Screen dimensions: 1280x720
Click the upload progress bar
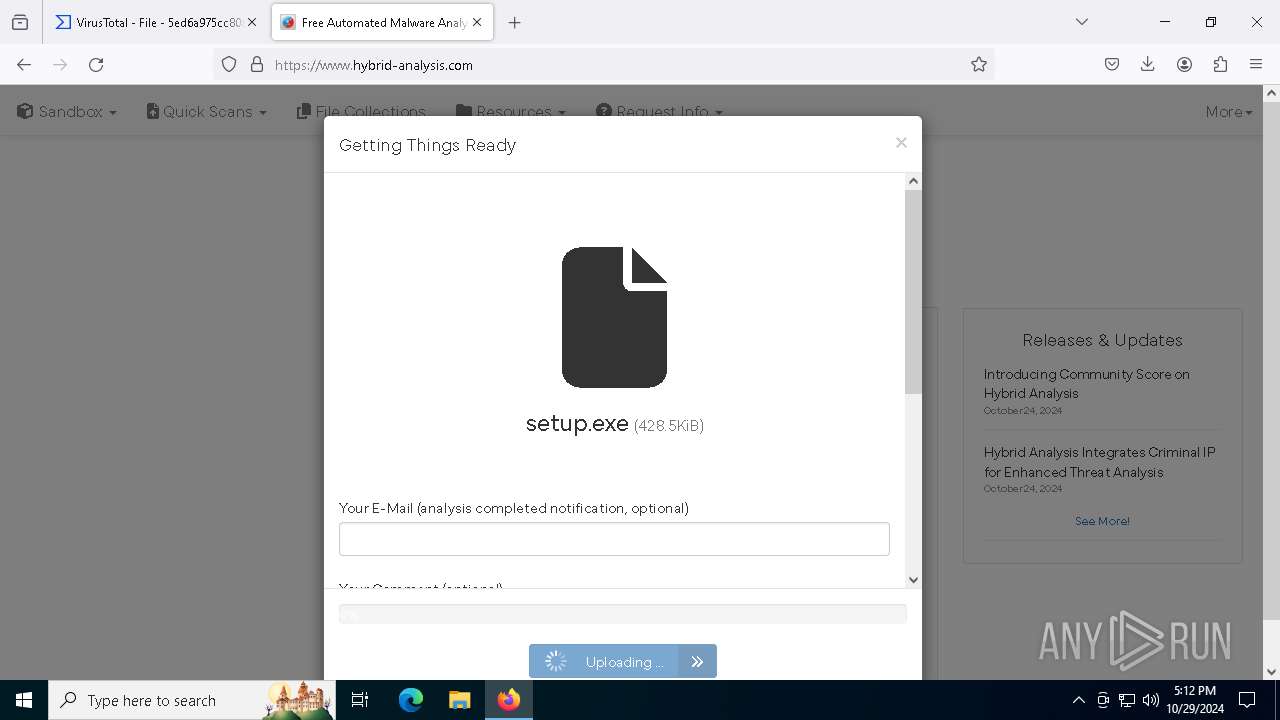(623, 614)
